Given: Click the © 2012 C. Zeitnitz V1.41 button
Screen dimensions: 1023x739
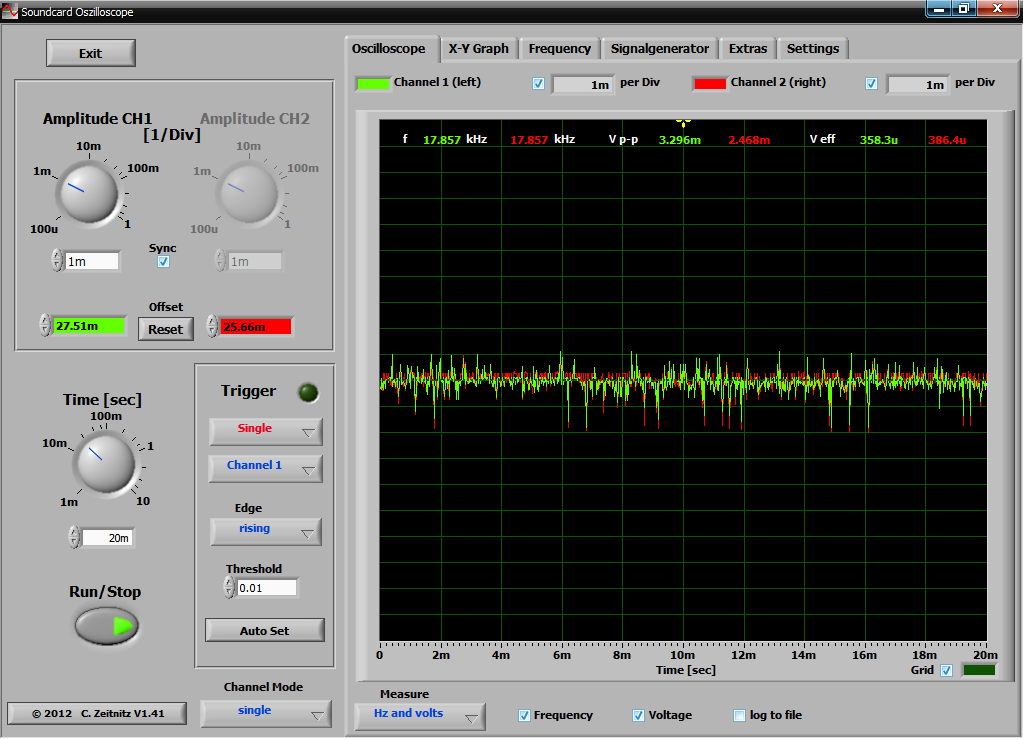Looking at the screenshot, I should [97, 714].
